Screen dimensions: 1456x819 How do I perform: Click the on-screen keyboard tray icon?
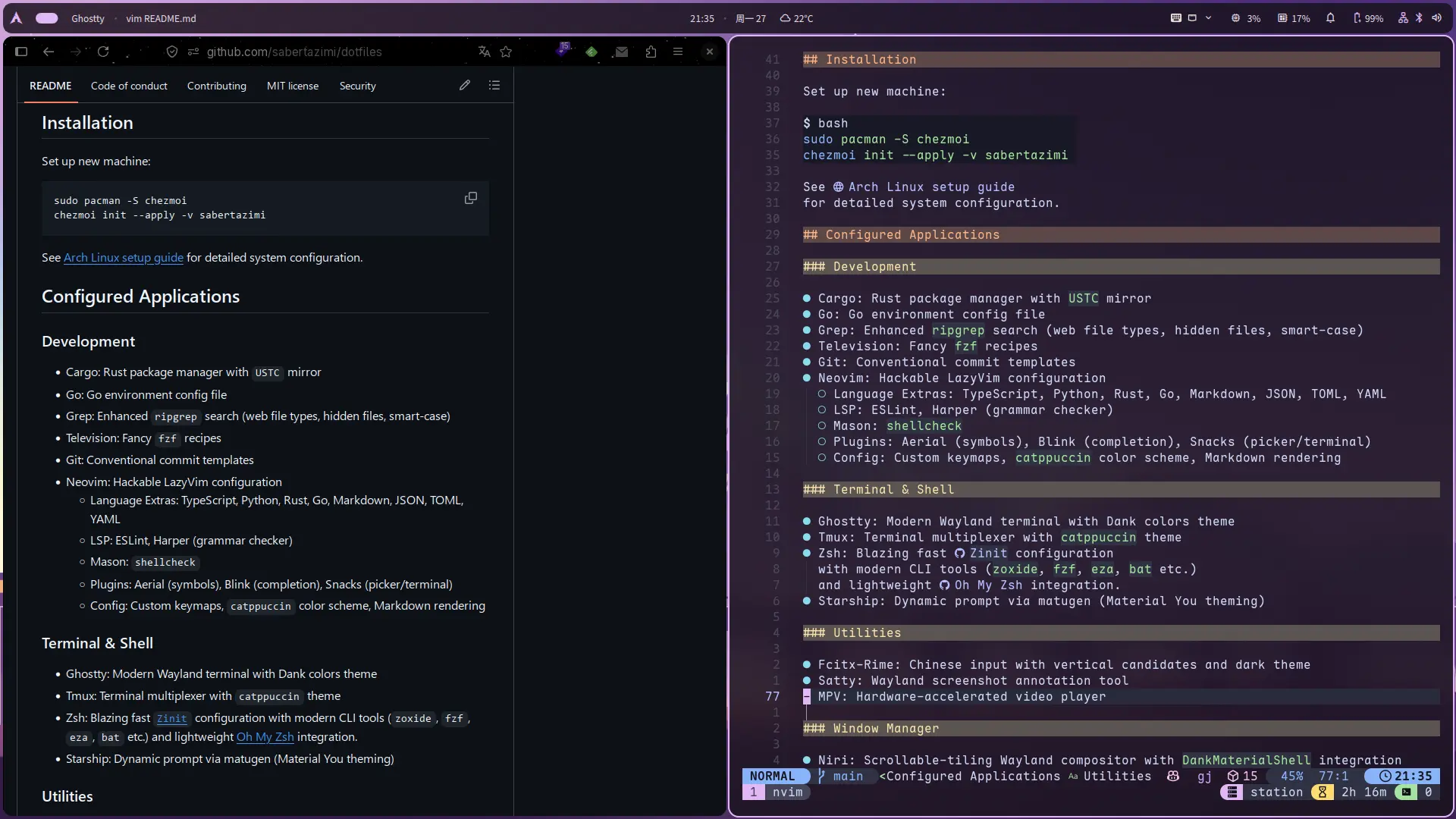coord(1176,18)
